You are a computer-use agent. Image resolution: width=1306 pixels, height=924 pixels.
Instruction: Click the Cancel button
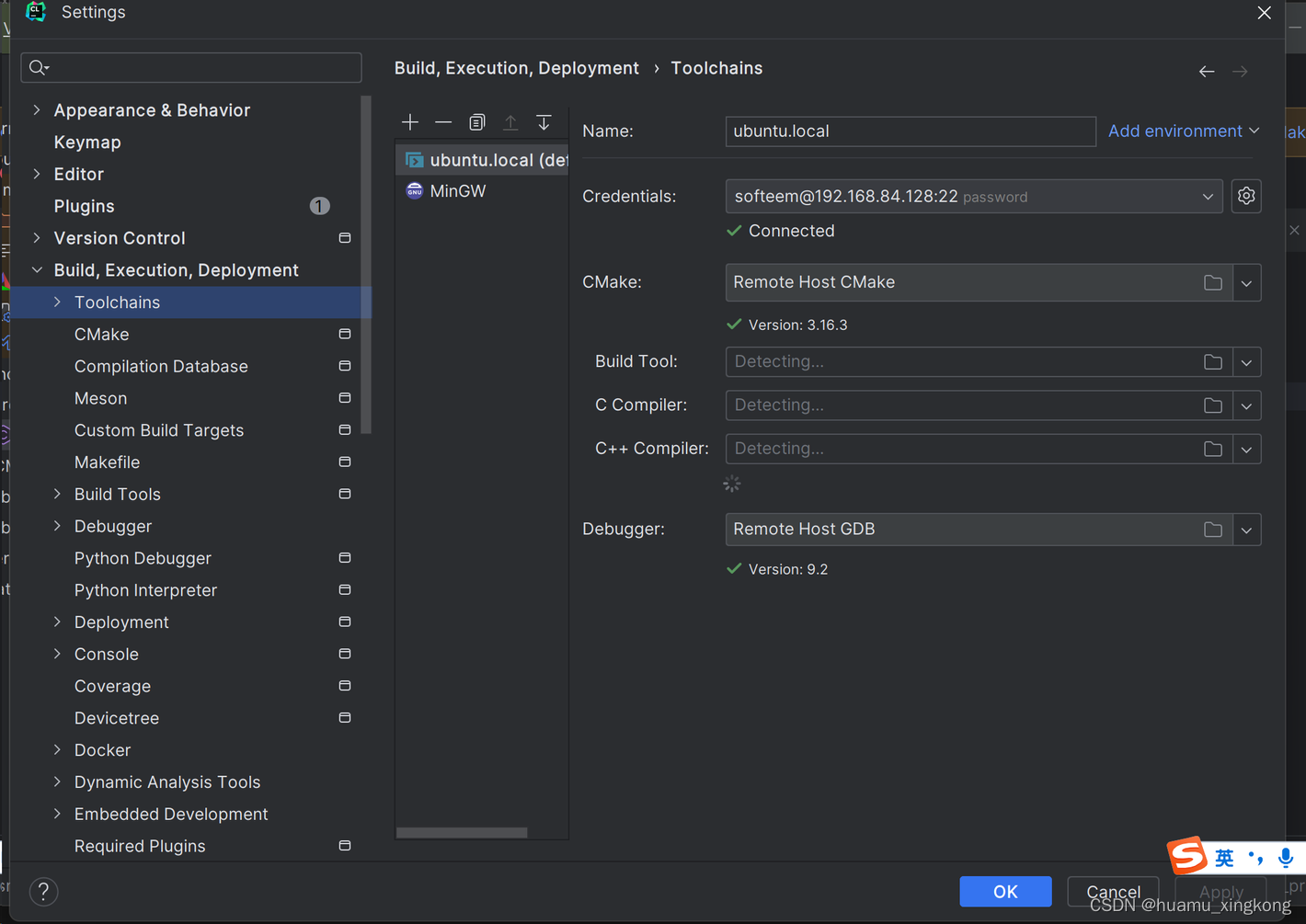pyautogui.click(x=1113, y=892)
